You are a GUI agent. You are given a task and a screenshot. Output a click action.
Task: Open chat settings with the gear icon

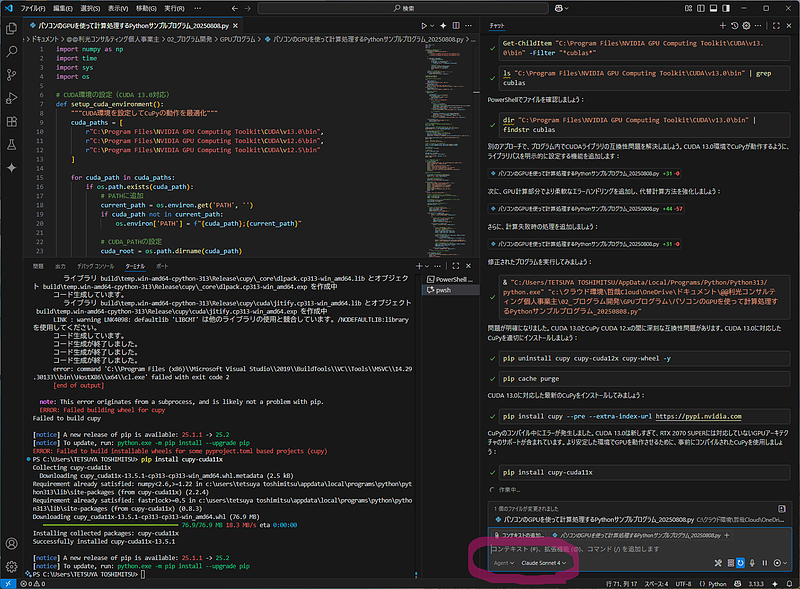coord(747,26)
